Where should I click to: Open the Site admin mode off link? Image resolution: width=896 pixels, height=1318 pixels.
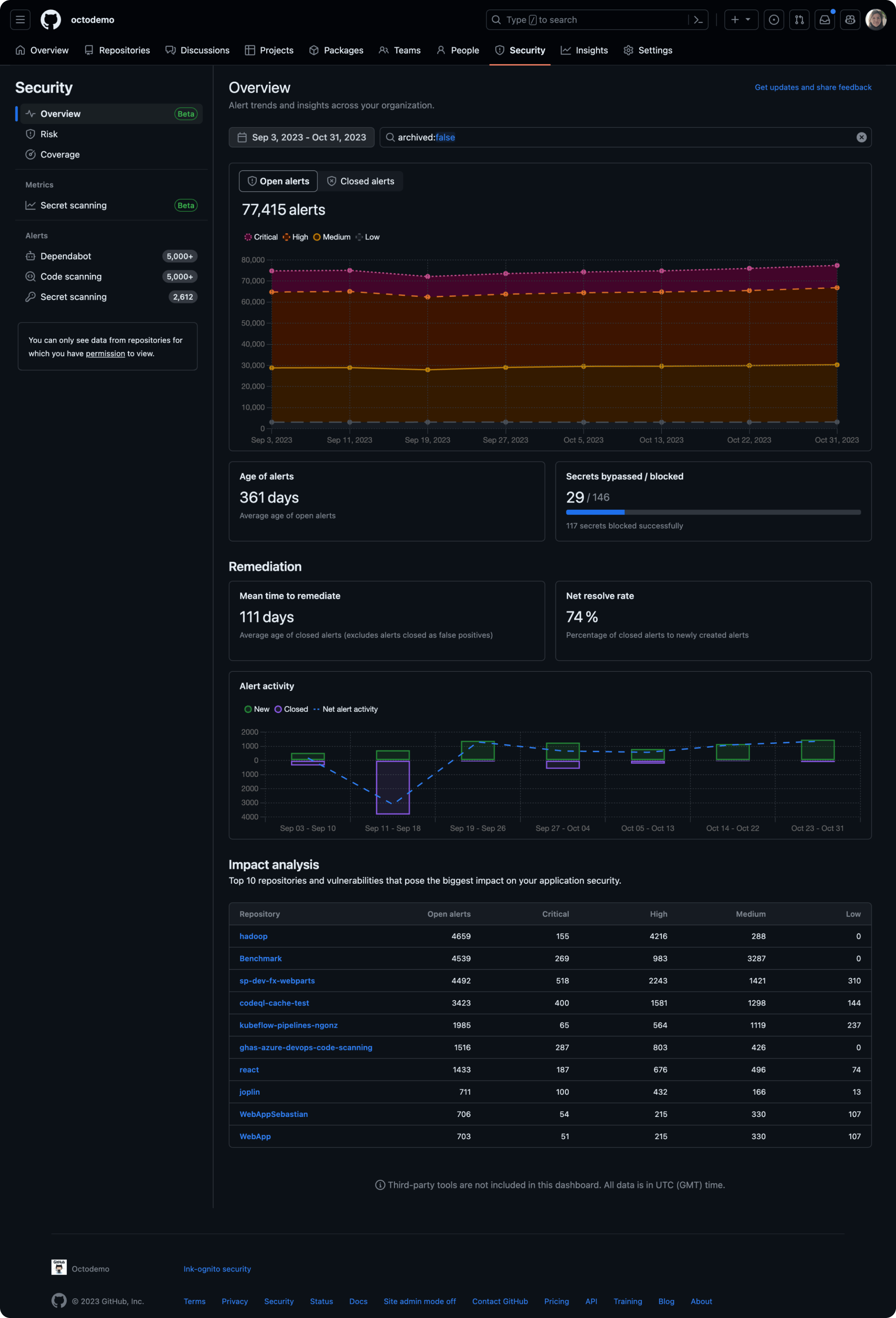(x=420, y=1302)
